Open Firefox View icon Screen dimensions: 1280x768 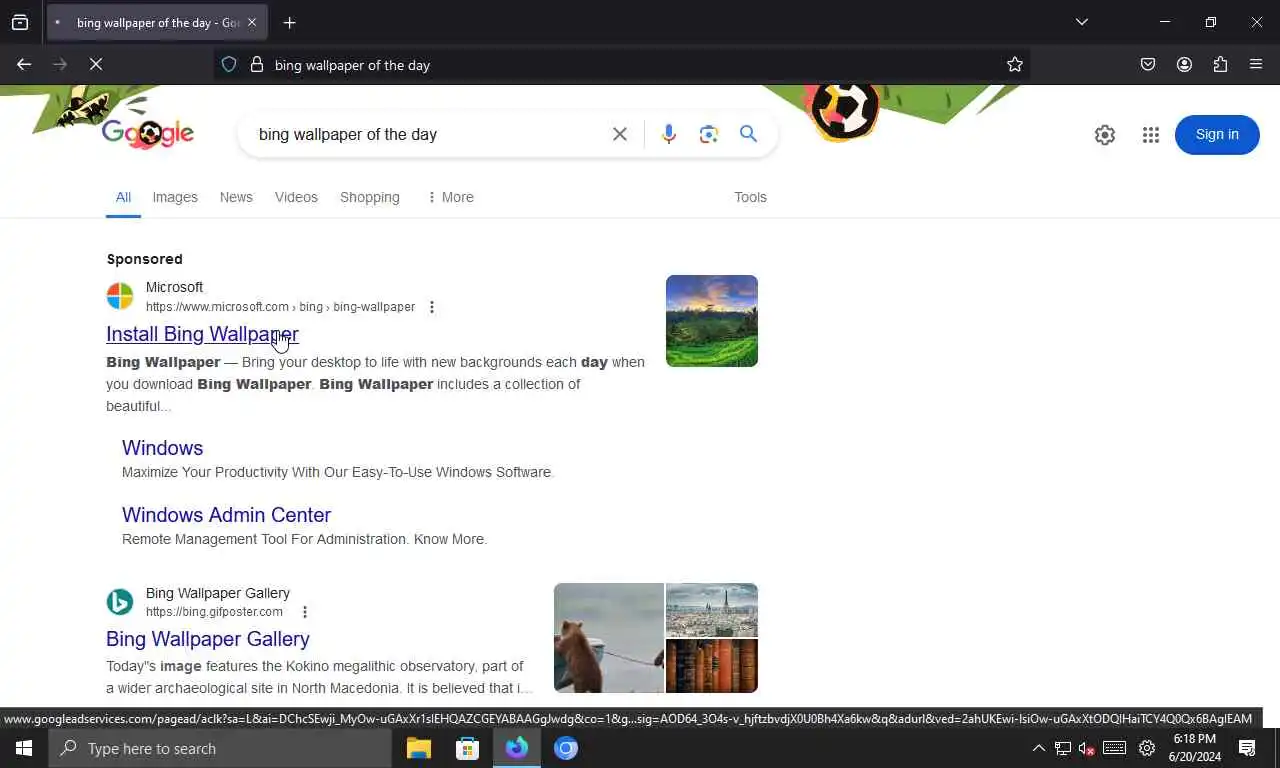tap(20, 22)
